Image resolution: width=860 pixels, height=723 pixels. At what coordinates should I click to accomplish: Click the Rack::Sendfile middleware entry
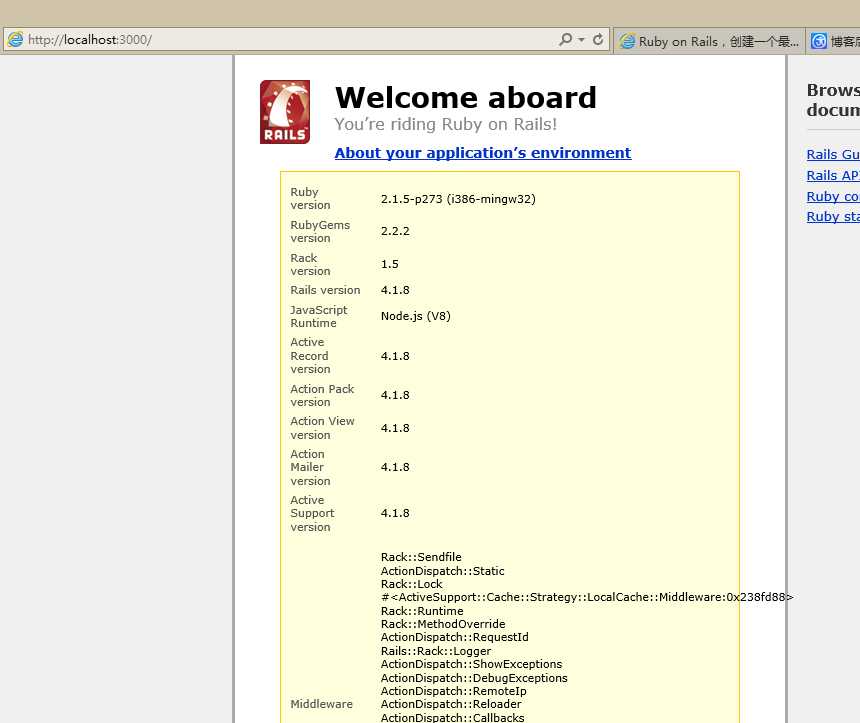[x=421, y=557]
